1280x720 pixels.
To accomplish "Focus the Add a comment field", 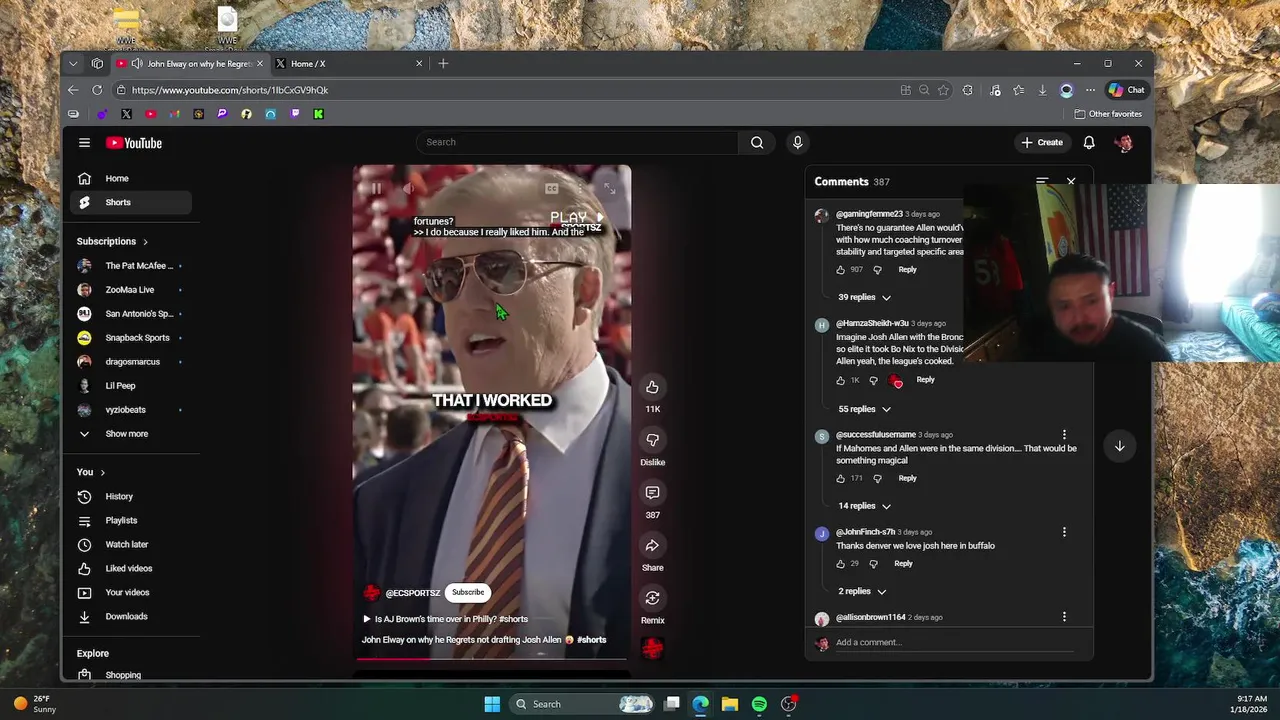I will (x=953, y=642).
